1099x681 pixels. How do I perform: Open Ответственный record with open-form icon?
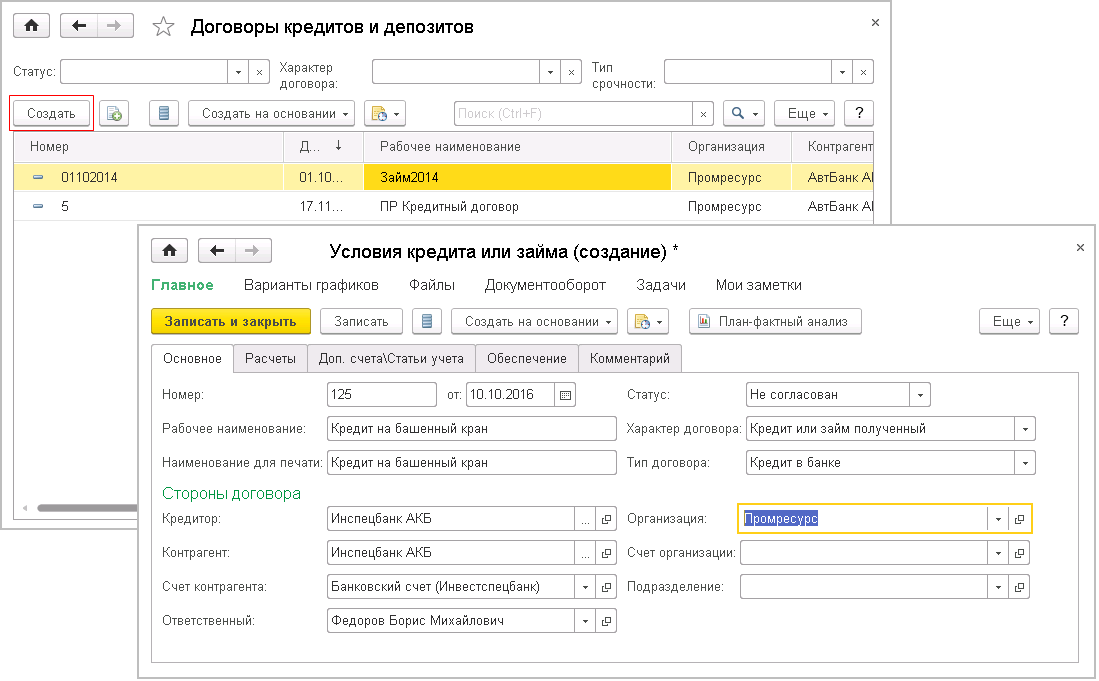coord(606,621)
